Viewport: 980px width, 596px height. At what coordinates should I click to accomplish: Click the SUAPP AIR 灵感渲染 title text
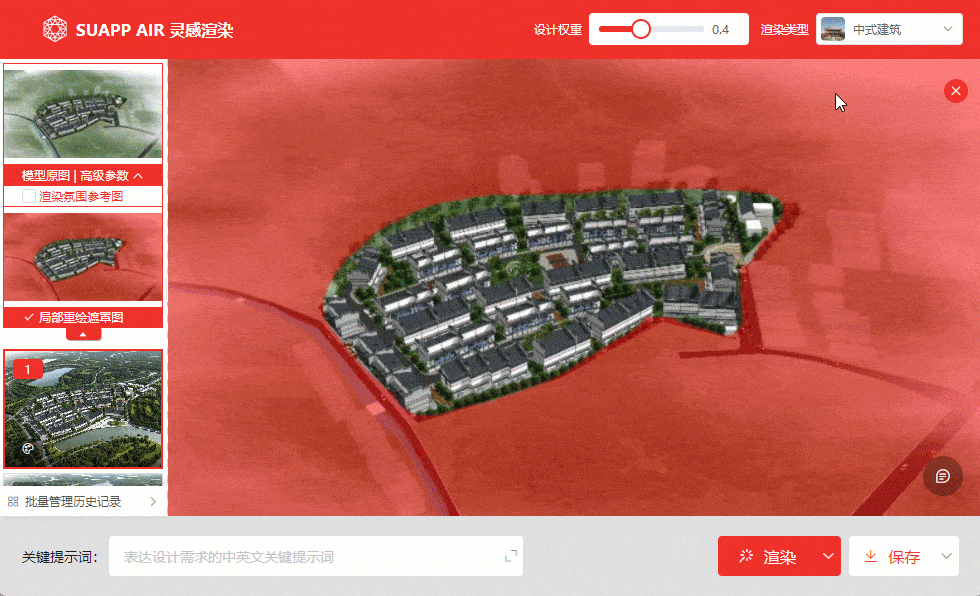154,30
